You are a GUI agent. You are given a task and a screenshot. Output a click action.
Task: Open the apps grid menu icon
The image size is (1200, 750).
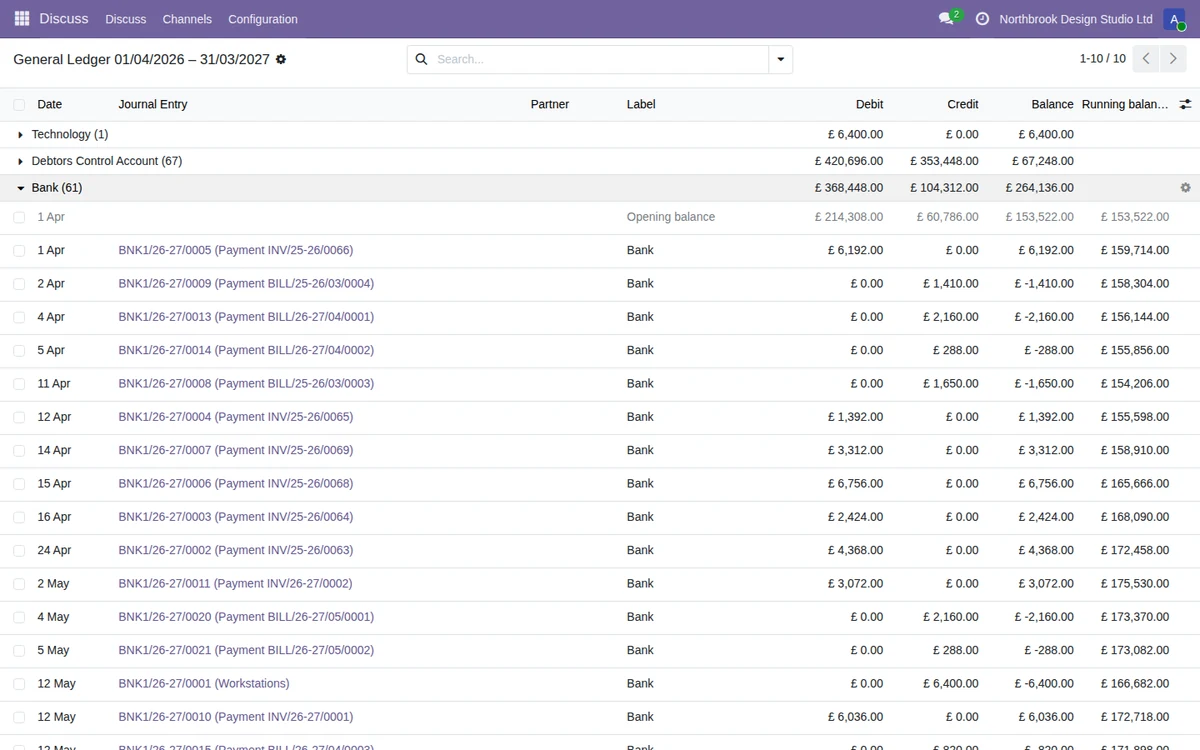point(22,19)
